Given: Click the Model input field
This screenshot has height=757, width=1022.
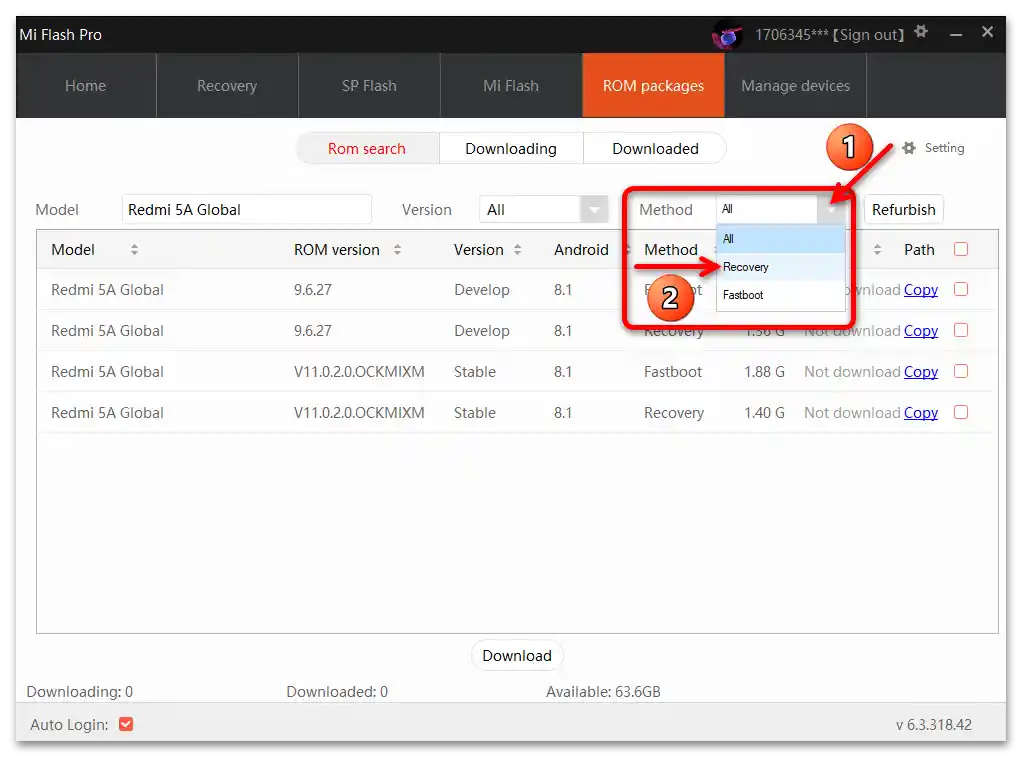Looking at the screenshot, I should click(x=246, y=209).
